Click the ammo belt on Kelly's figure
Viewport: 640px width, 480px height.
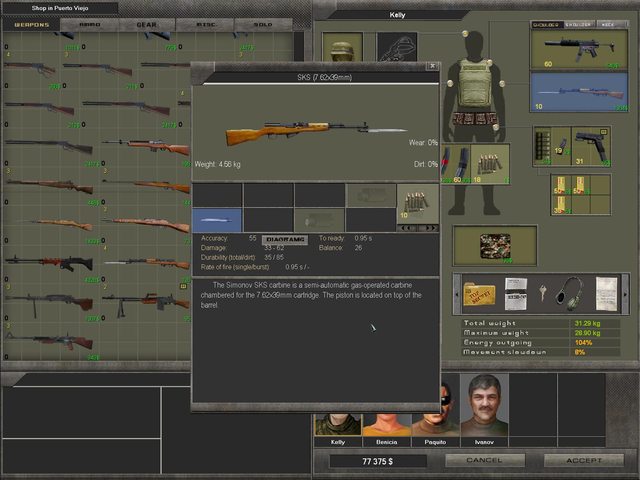(475, 119)
